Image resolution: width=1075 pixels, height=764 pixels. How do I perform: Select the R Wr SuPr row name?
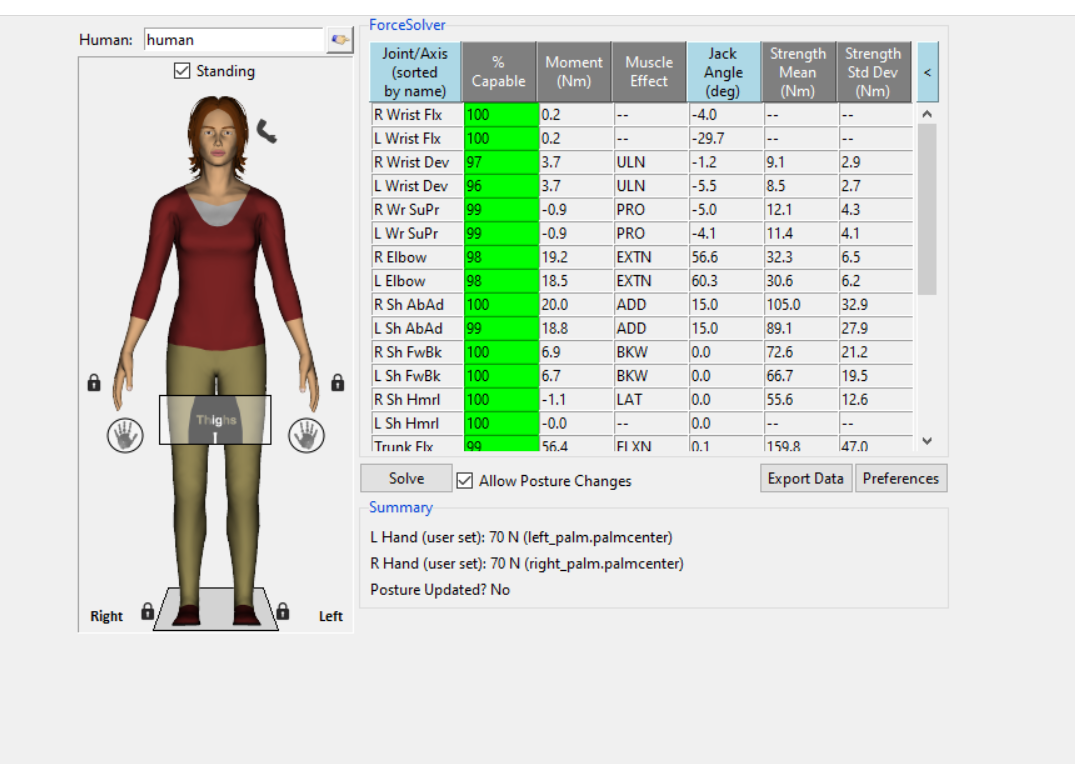(417, 210)
